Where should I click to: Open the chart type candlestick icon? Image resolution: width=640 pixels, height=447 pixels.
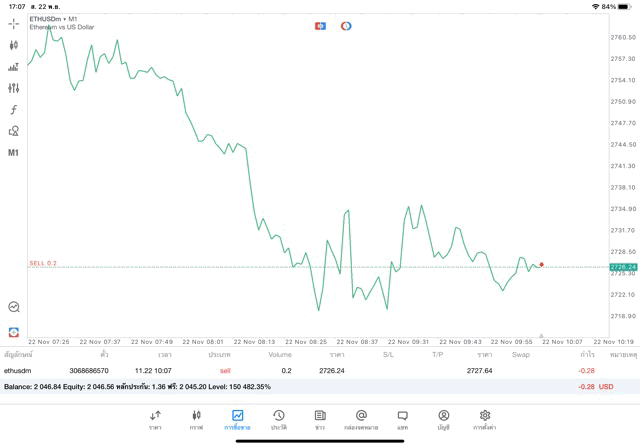coord(14,45)
